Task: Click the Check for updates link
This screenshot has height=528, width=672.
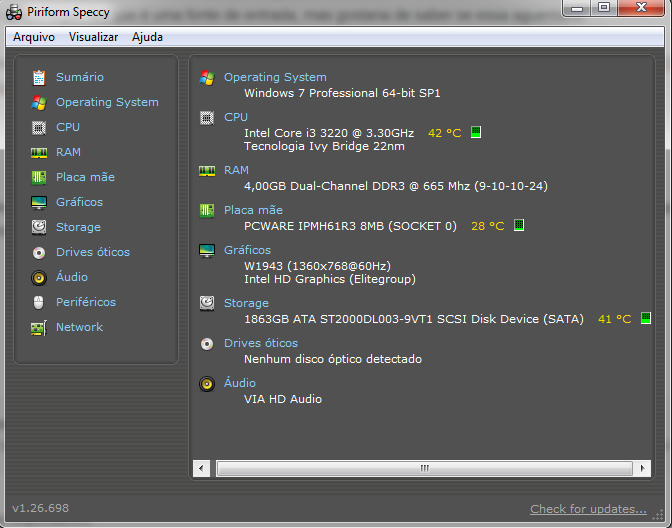Action: point(588,509)
